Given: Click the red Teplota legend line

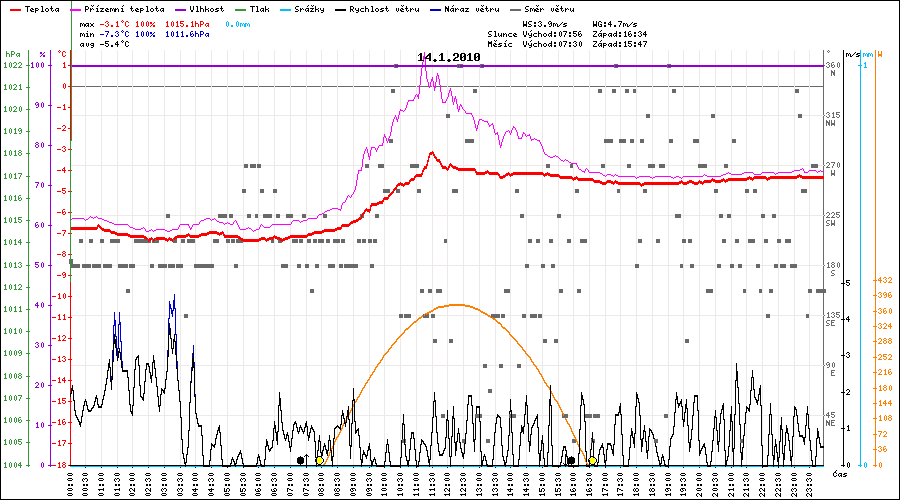Looking at the screenshot, I should (x=15, y=9).
